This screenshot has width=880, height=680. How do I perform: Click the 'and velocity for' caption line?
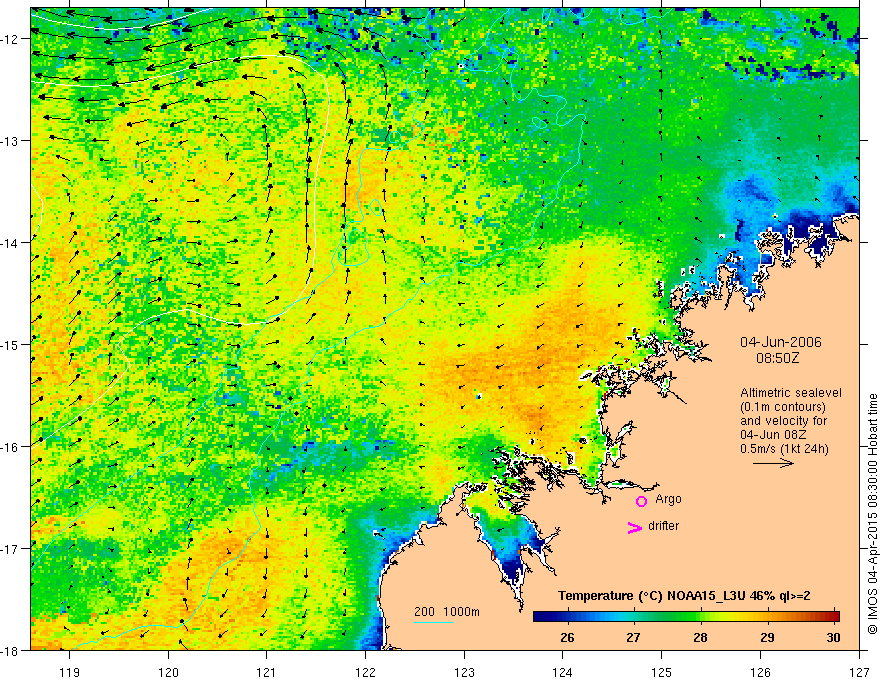(x=783, y=421)
